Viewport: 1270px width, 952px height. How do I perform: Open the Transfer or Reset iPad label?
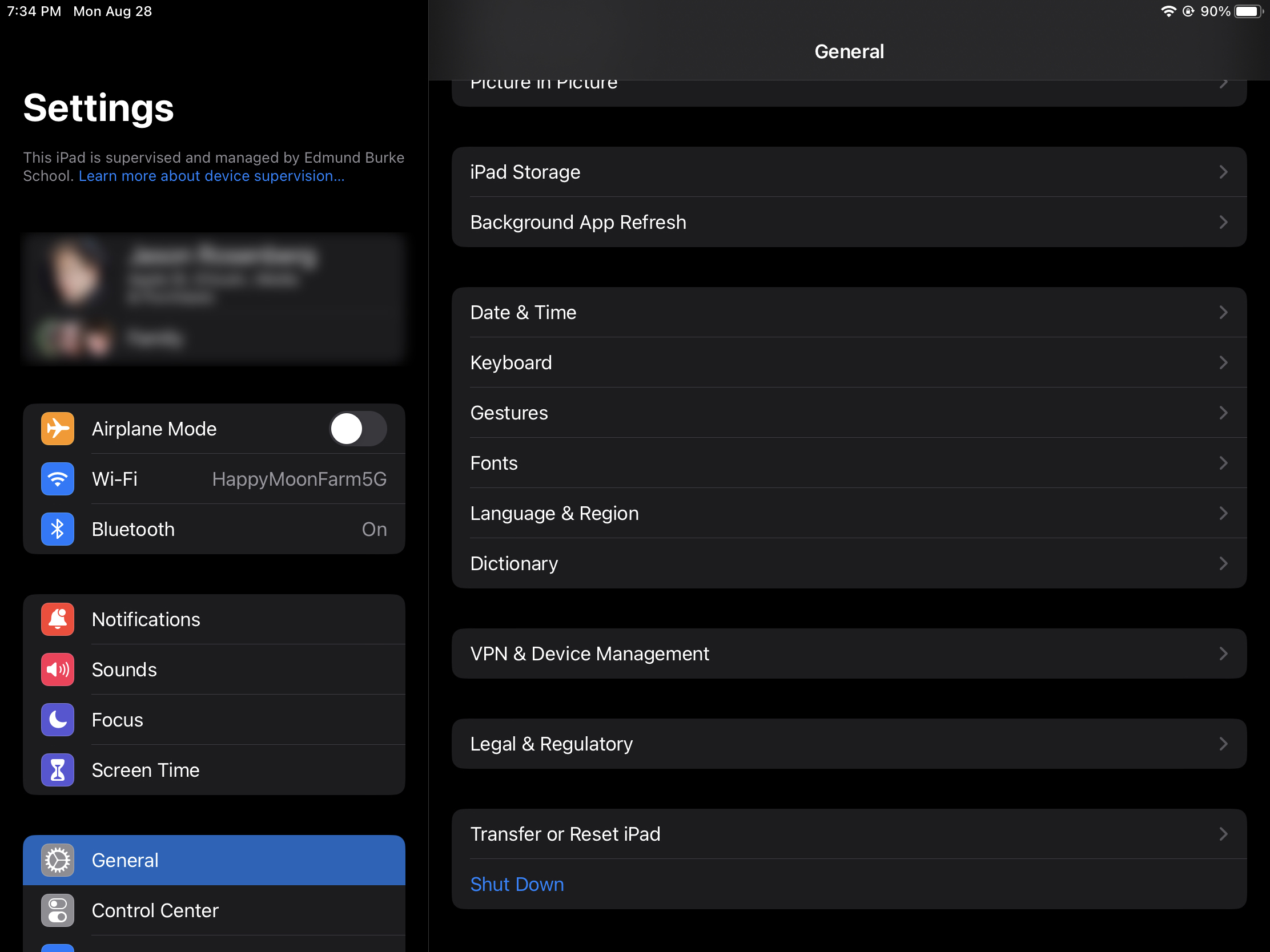tap(565, 834)
